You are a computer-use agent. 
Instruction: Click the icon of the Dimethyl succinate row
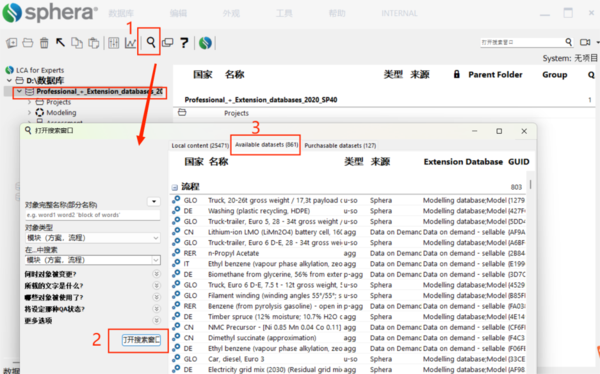click(176, 337)
